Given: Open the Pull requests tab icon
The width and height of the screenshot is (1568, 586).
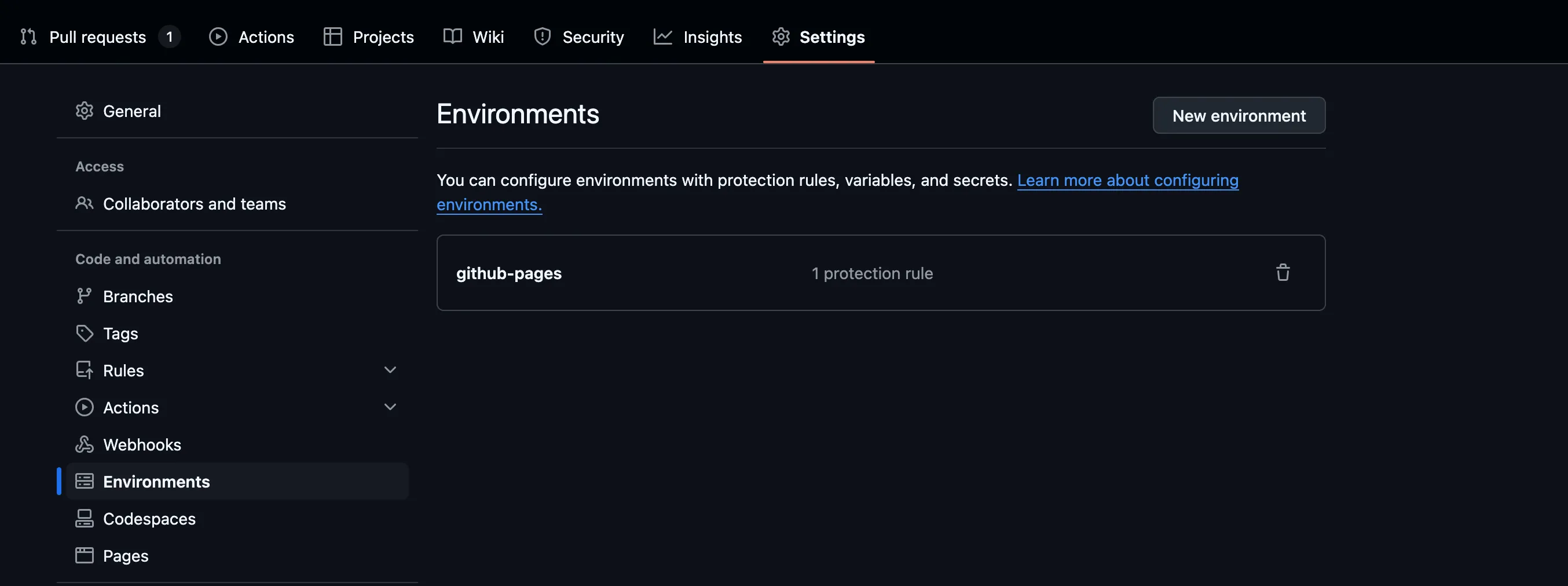Looking at the screenshot, I should coord(28,36).
